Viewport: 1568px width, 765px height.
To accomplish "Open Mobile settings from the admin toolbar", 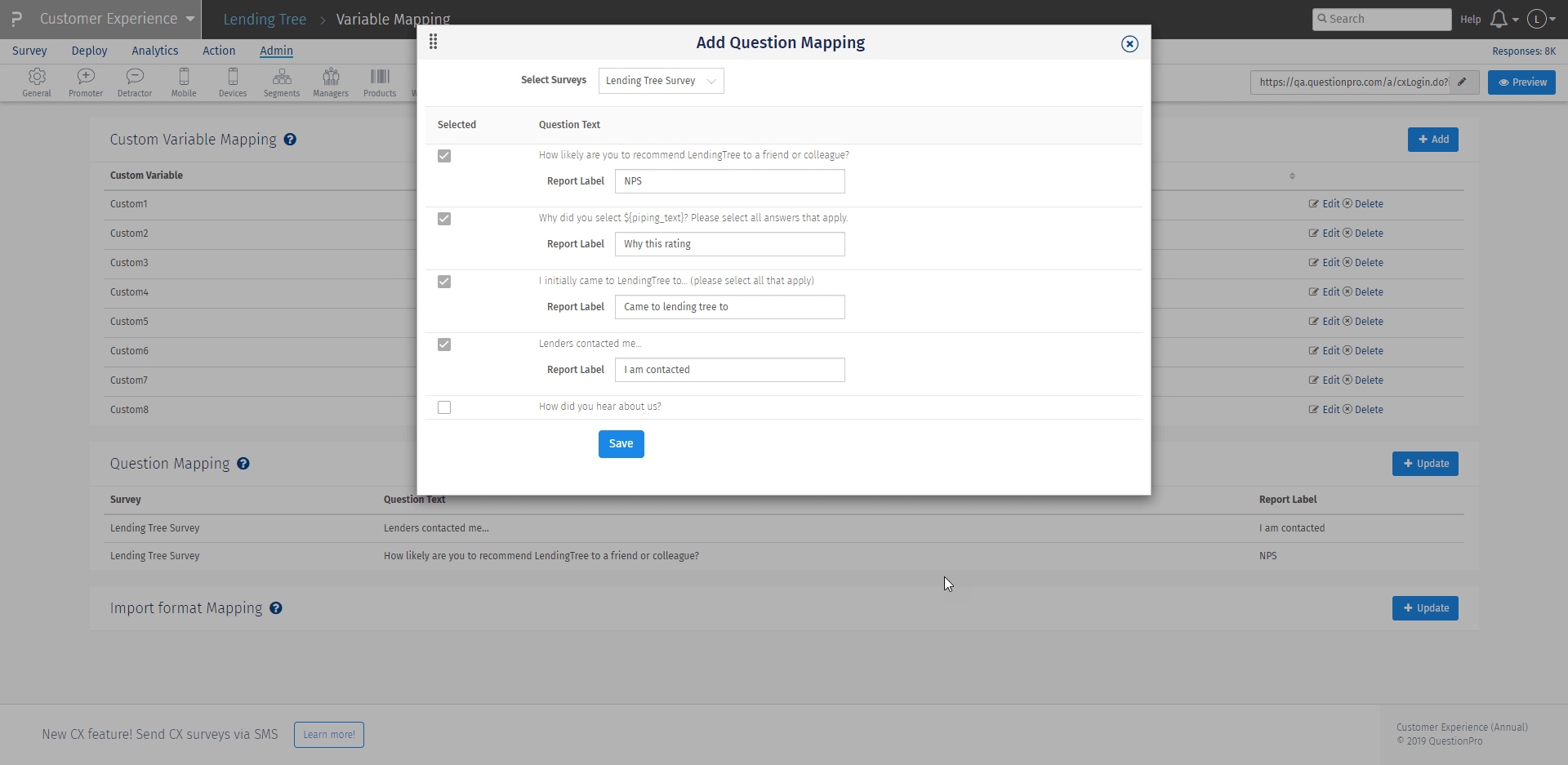I will point(183,82).
